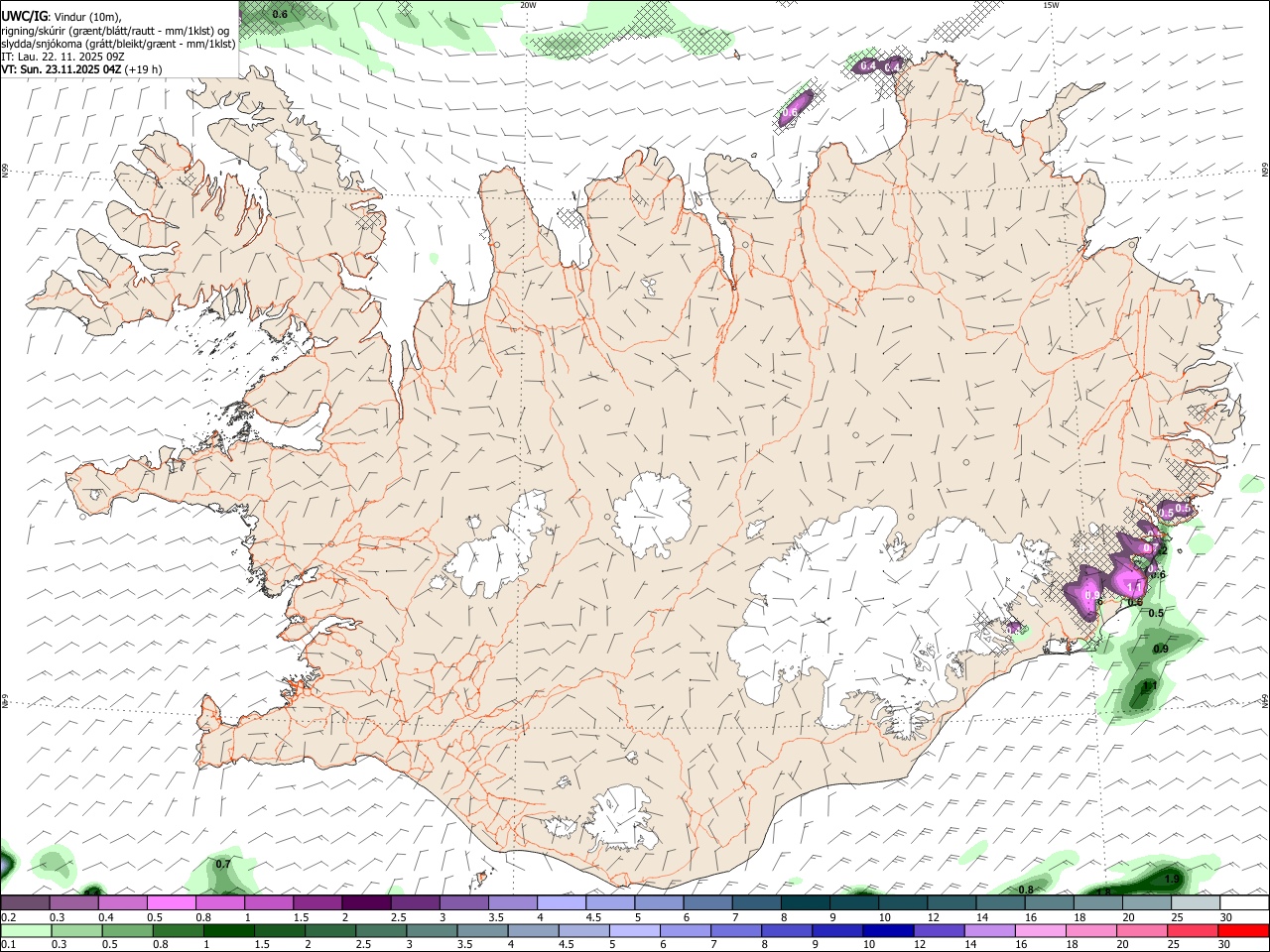Click the '20W' longitude label
The image size is (1270, 952).
[528, 5]
